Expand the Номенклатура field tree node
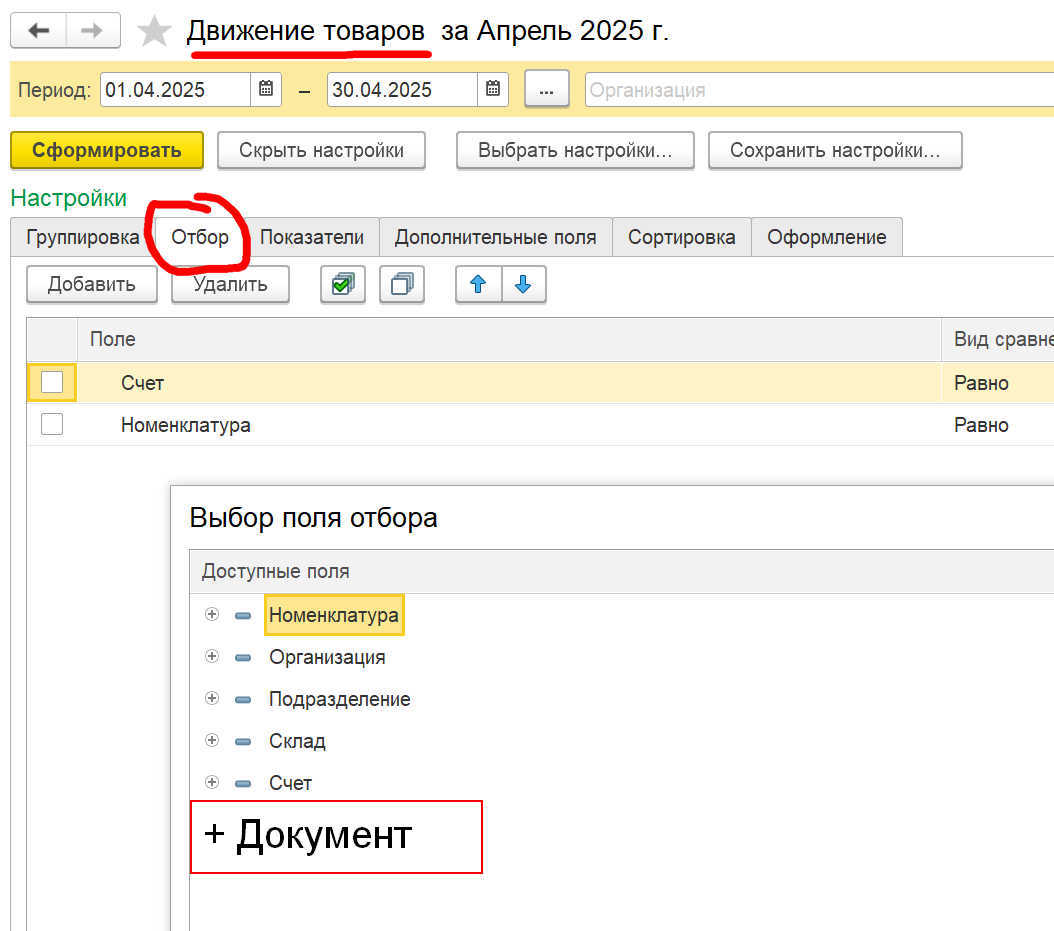1054x931 pixels. 211,615
